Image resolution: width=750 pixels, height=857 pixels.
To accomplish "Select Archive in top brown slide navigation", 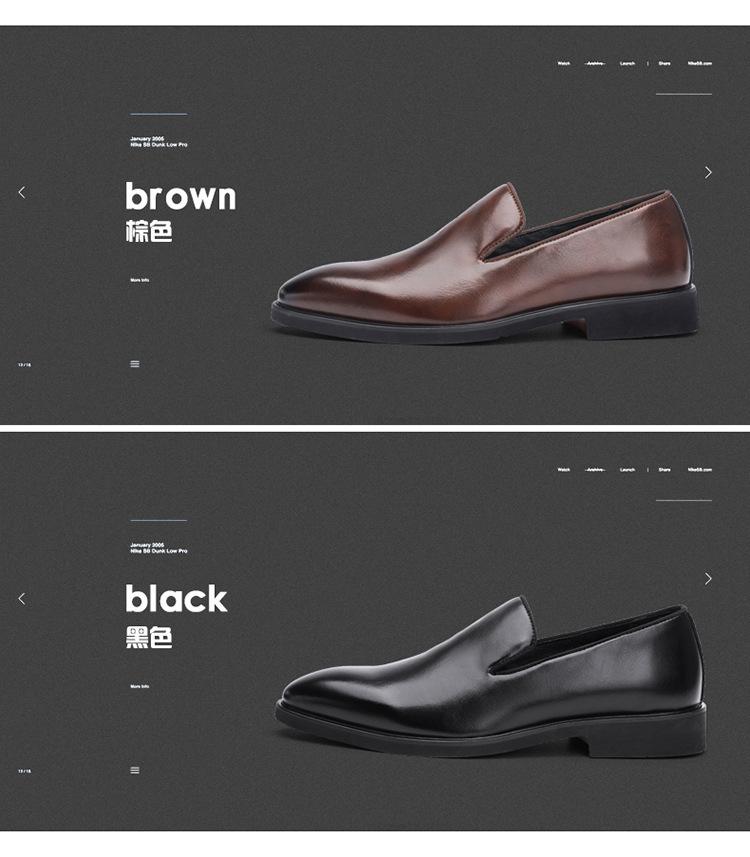I will (x=595, y=63).
